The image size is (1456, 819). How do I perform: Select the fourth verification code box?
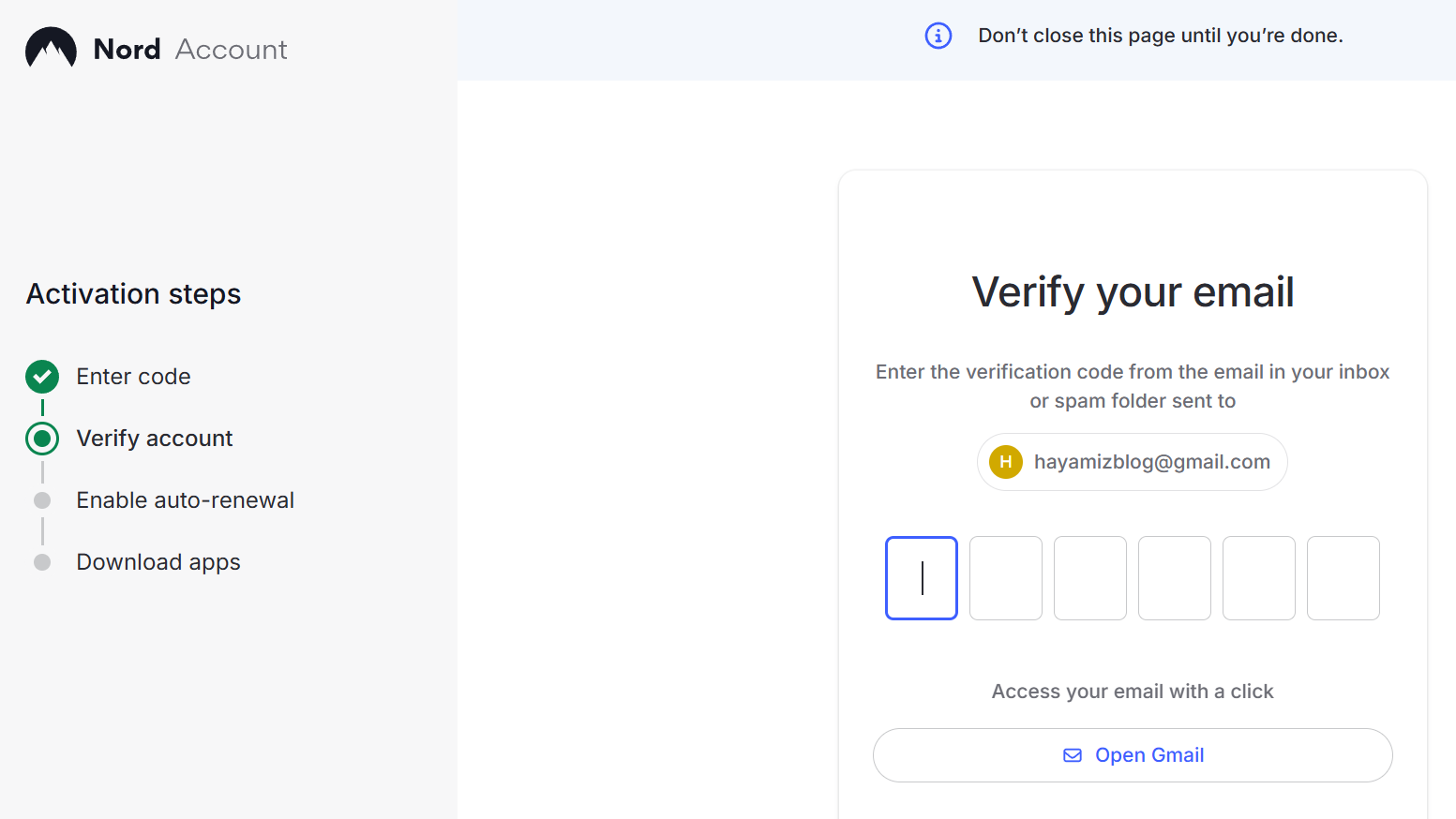pos(1175,578)
